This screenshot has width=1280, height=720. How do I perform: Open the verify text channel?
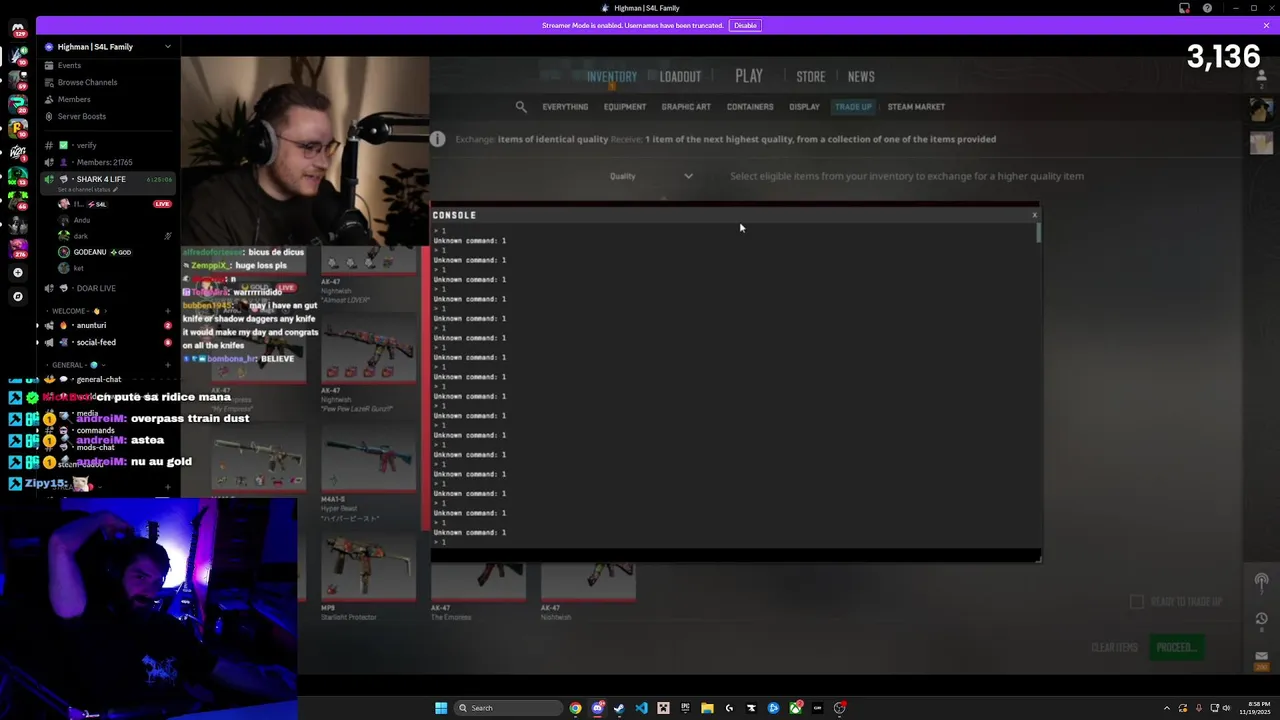click(x=106, y=145)
